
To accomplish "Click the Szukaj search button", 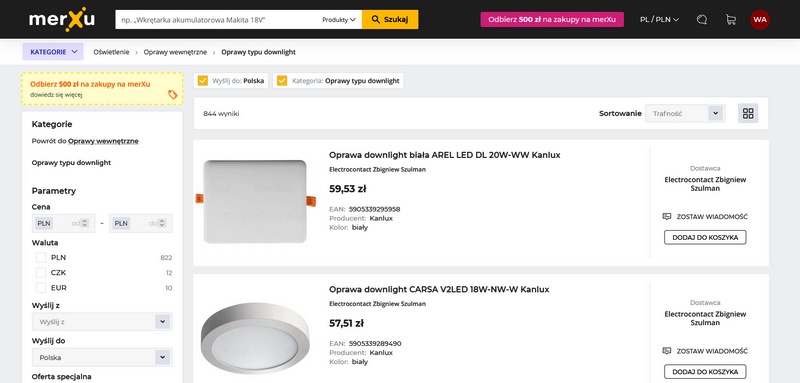I will coord(390,19).
